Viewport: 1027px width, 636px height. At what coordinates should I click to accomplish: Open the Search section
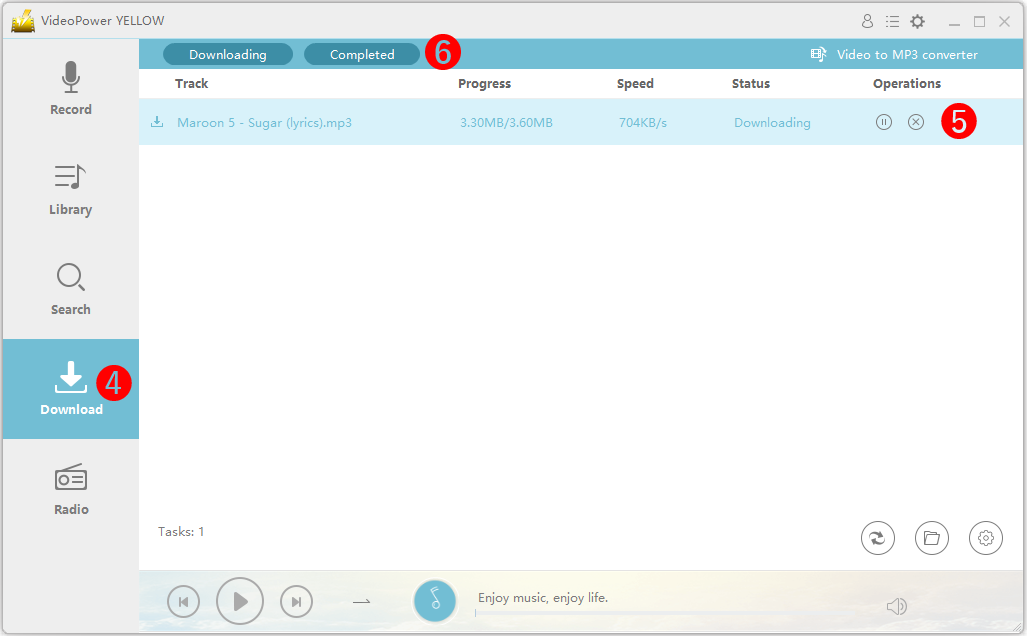(70, 288)
